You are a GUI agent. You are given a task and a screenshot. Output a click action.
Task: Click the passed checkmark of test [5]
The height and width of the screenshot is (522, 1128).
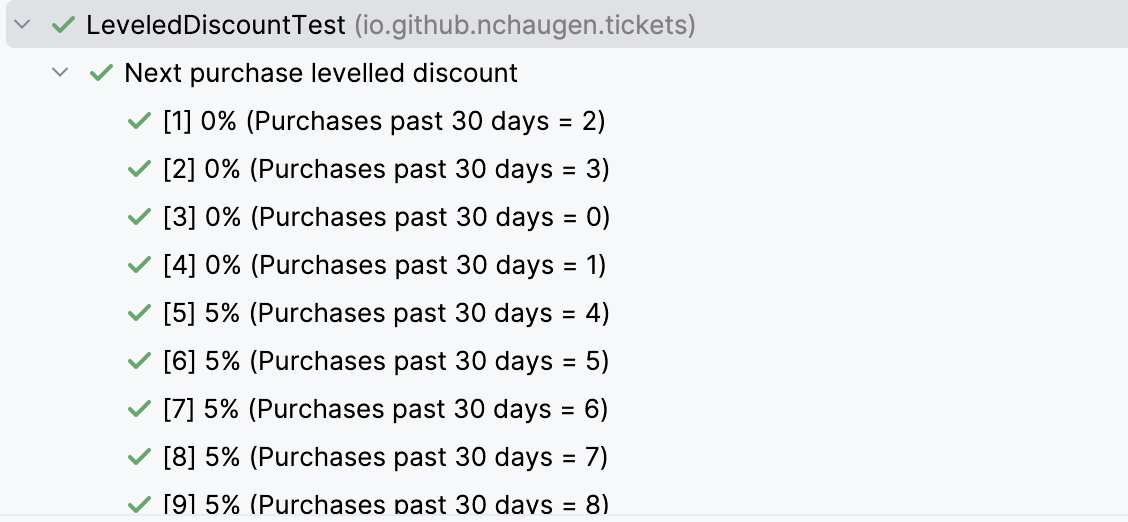139,313
